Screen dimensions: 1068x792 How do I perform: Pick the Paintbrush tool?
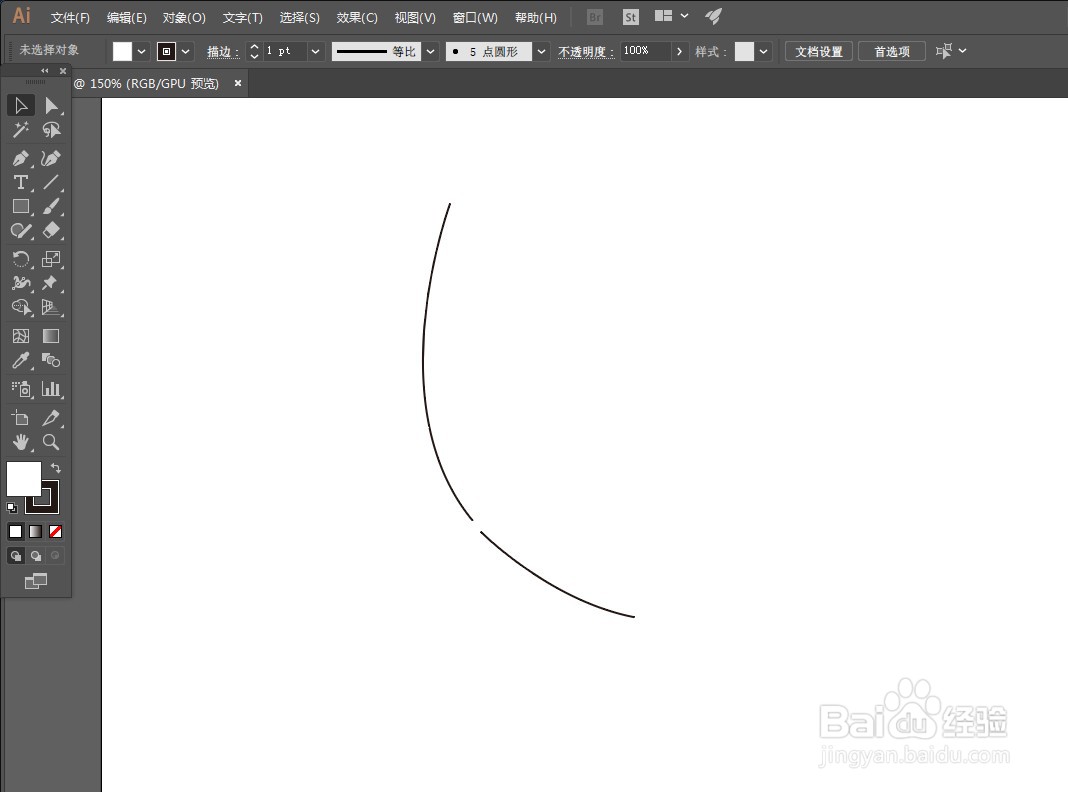click(51, 206)
